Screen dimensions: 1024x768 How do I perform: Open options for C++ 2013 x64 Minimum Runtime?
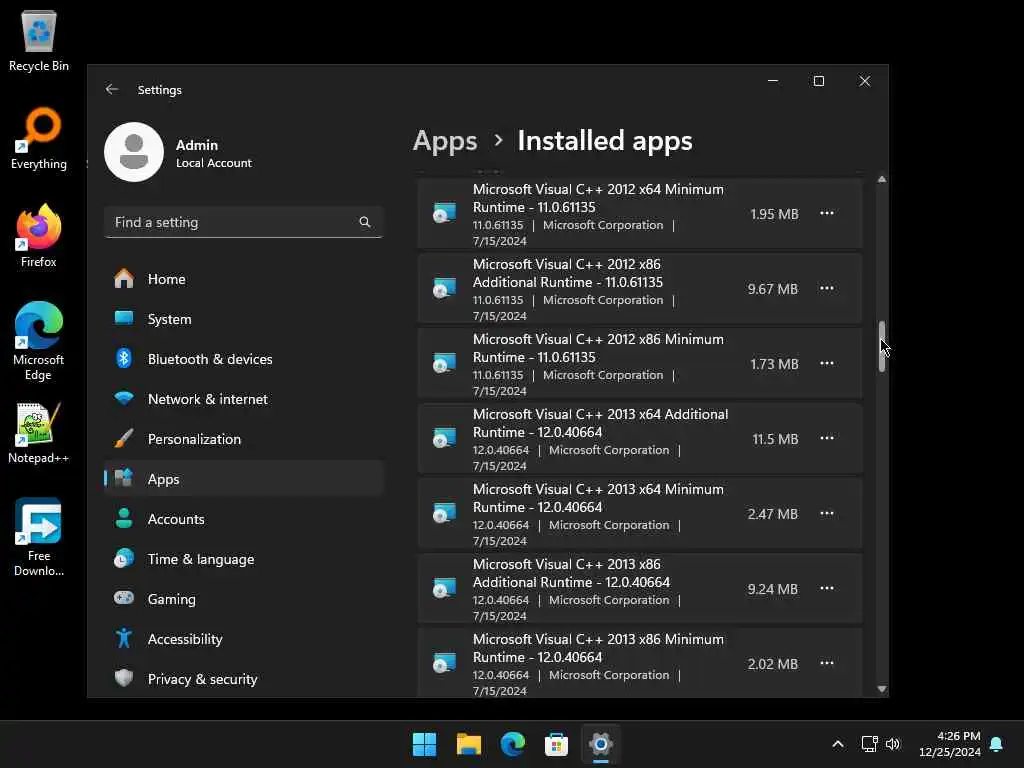[x=827, y=513]
